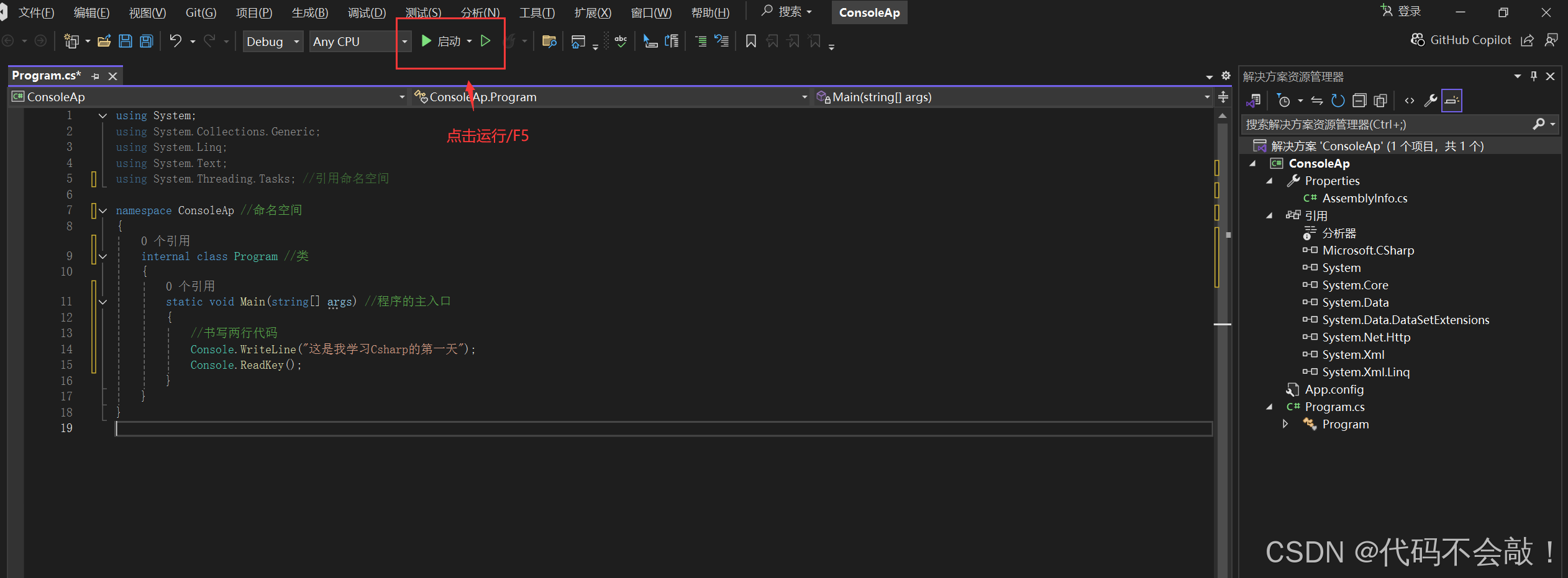
Task: Open the feedback person icon at top right
Action: (1551, 40)
